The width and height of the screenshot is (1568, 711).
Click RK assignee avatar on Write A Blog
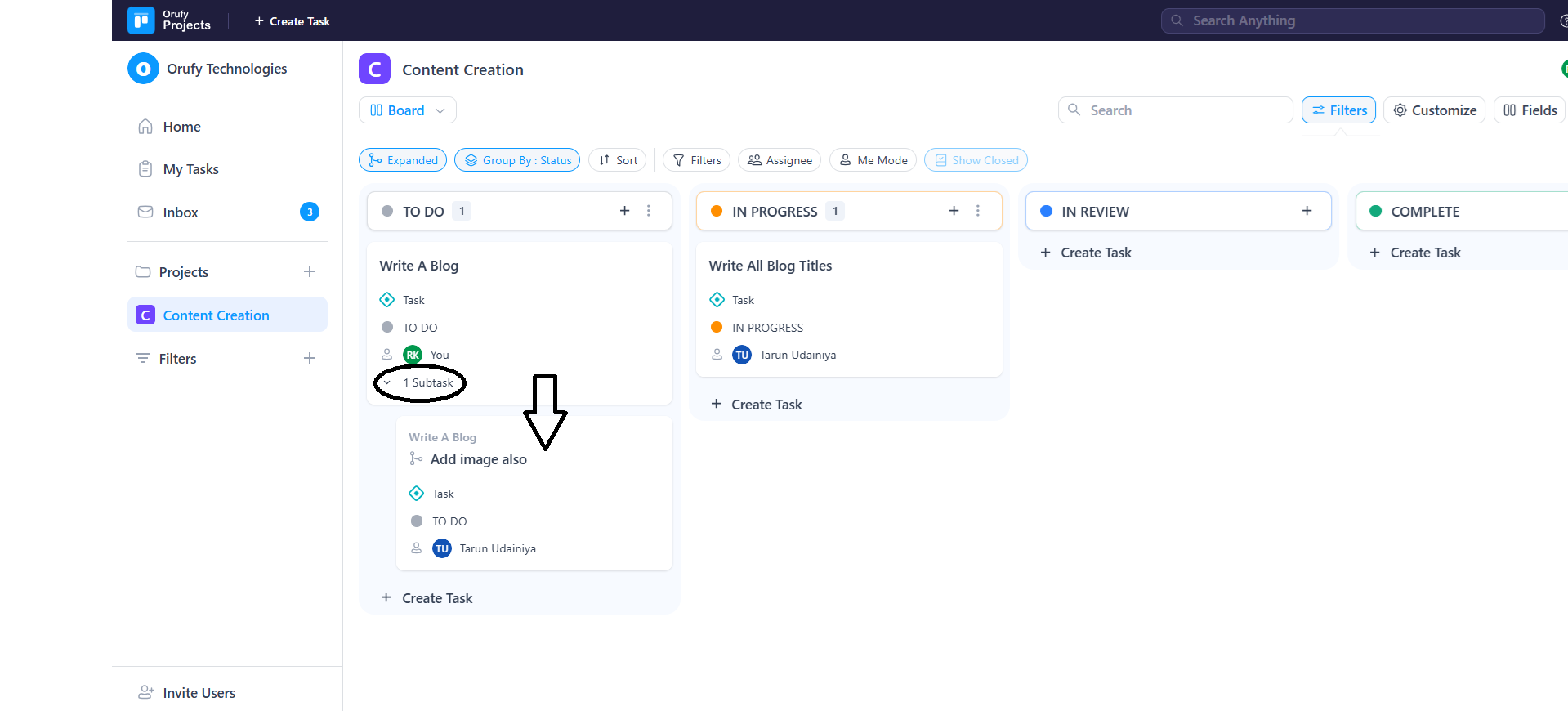413,355
